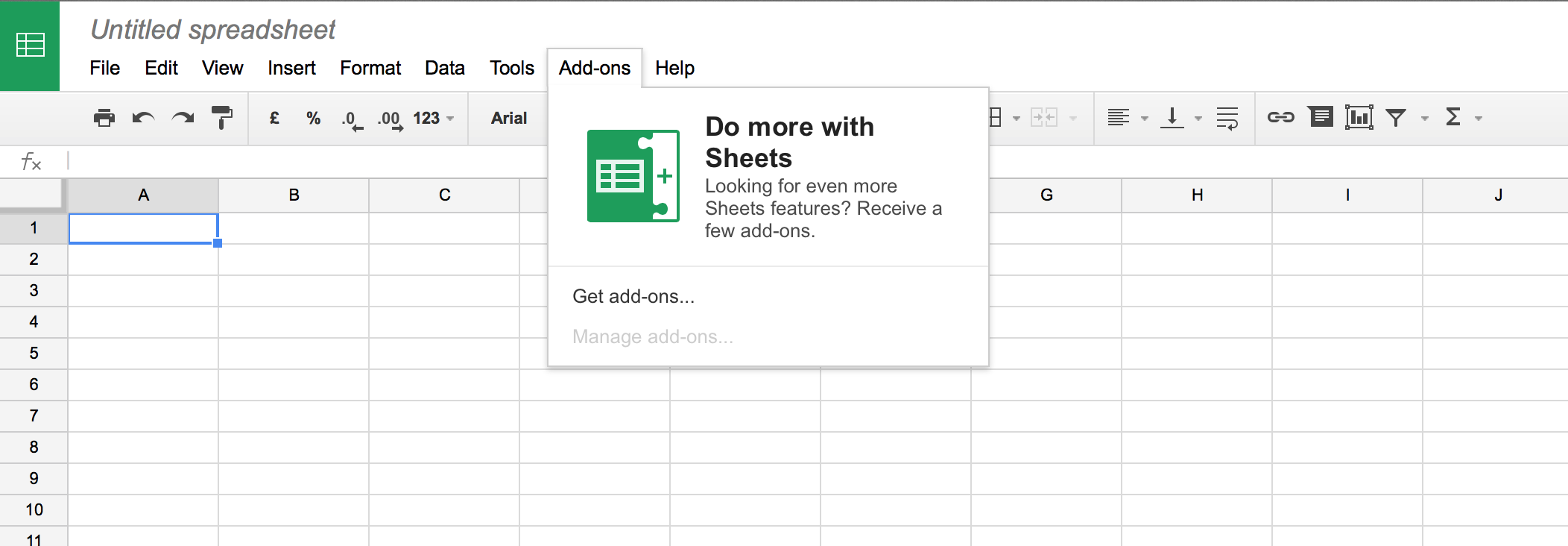Click the green Sheets home icon
Screen dimensions: 1568x546
[x=30, y=45]
